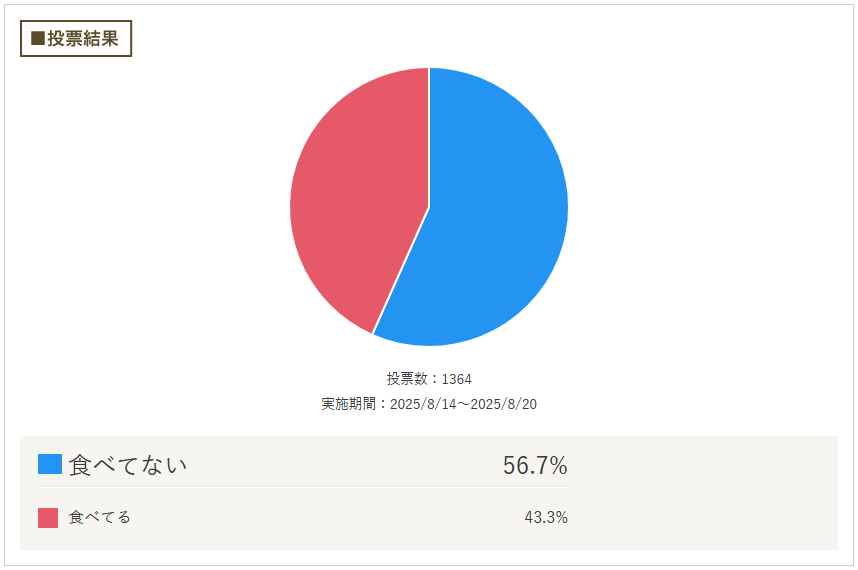The height and width of the screenshot is (570, 858).
Task: Click the blue legend swatch for 食べてない
Action: [49, 464]
